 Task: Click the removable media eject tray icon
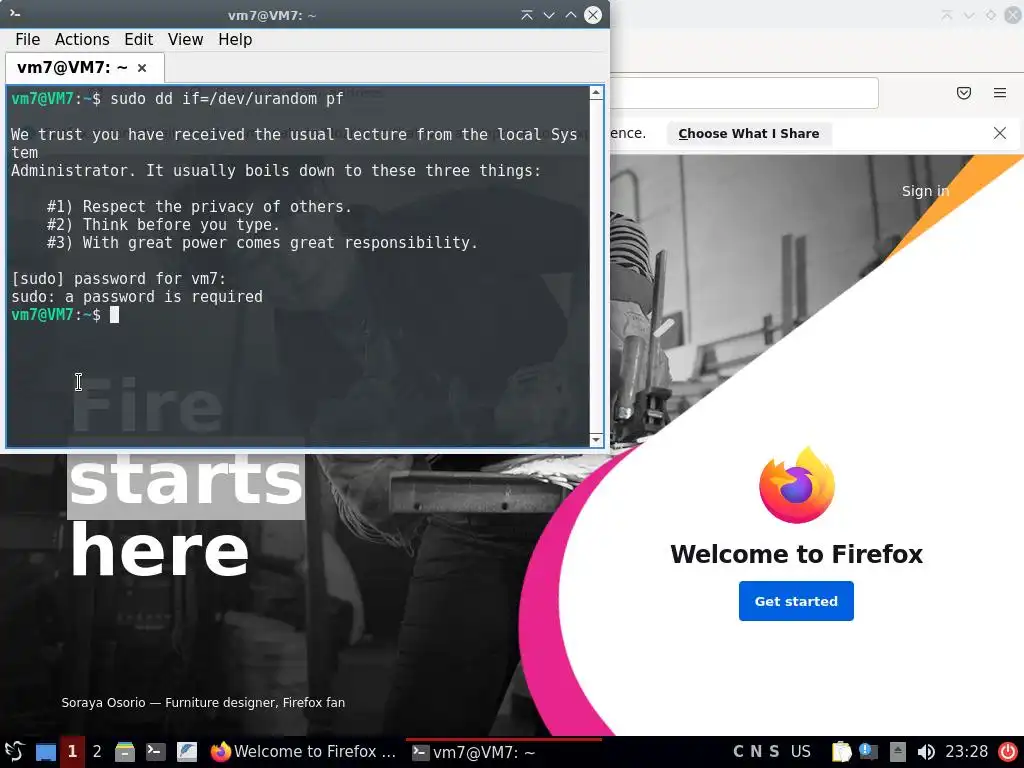click(898, 752)
